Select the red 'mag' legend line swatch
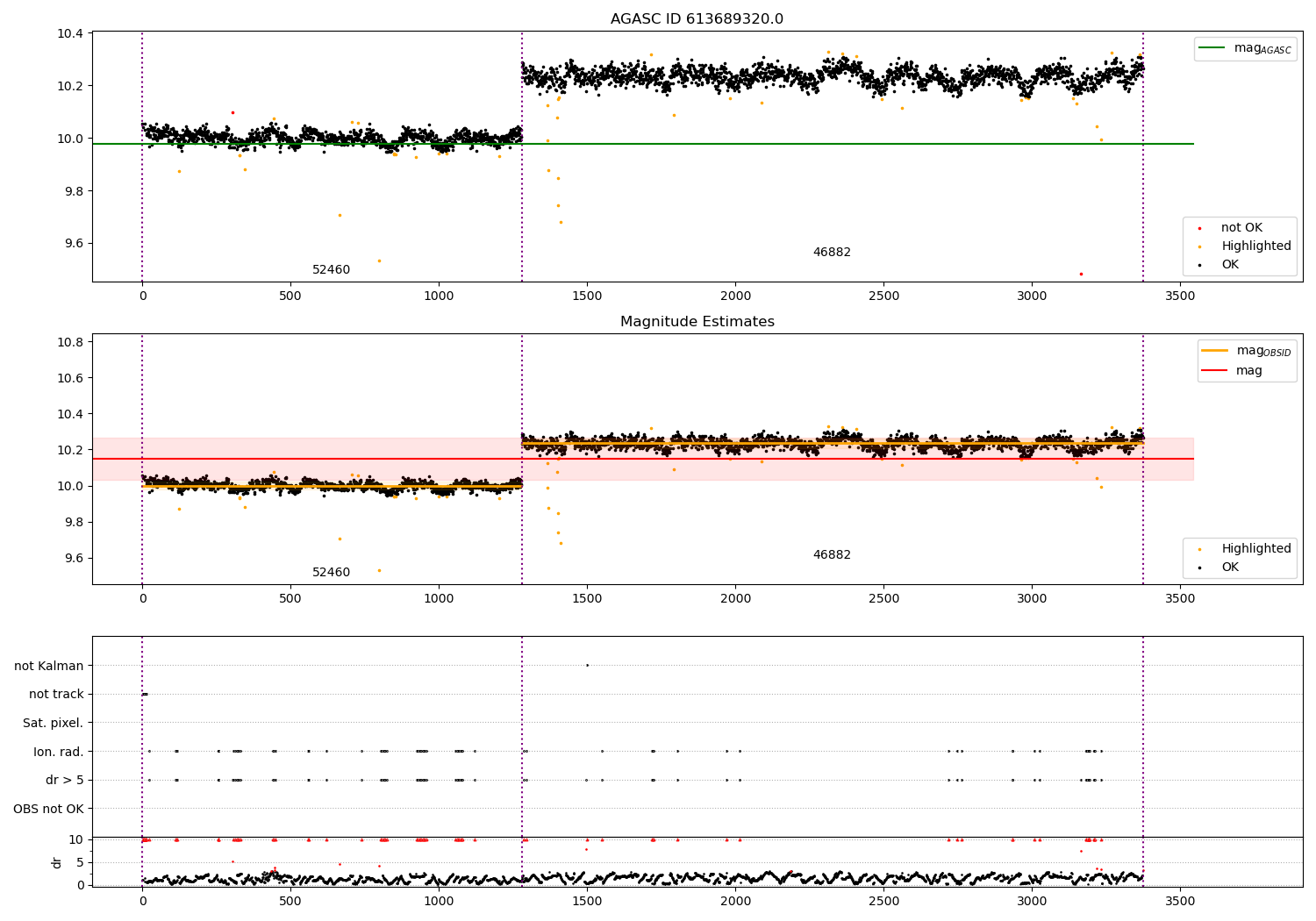 coord(1214,371)
